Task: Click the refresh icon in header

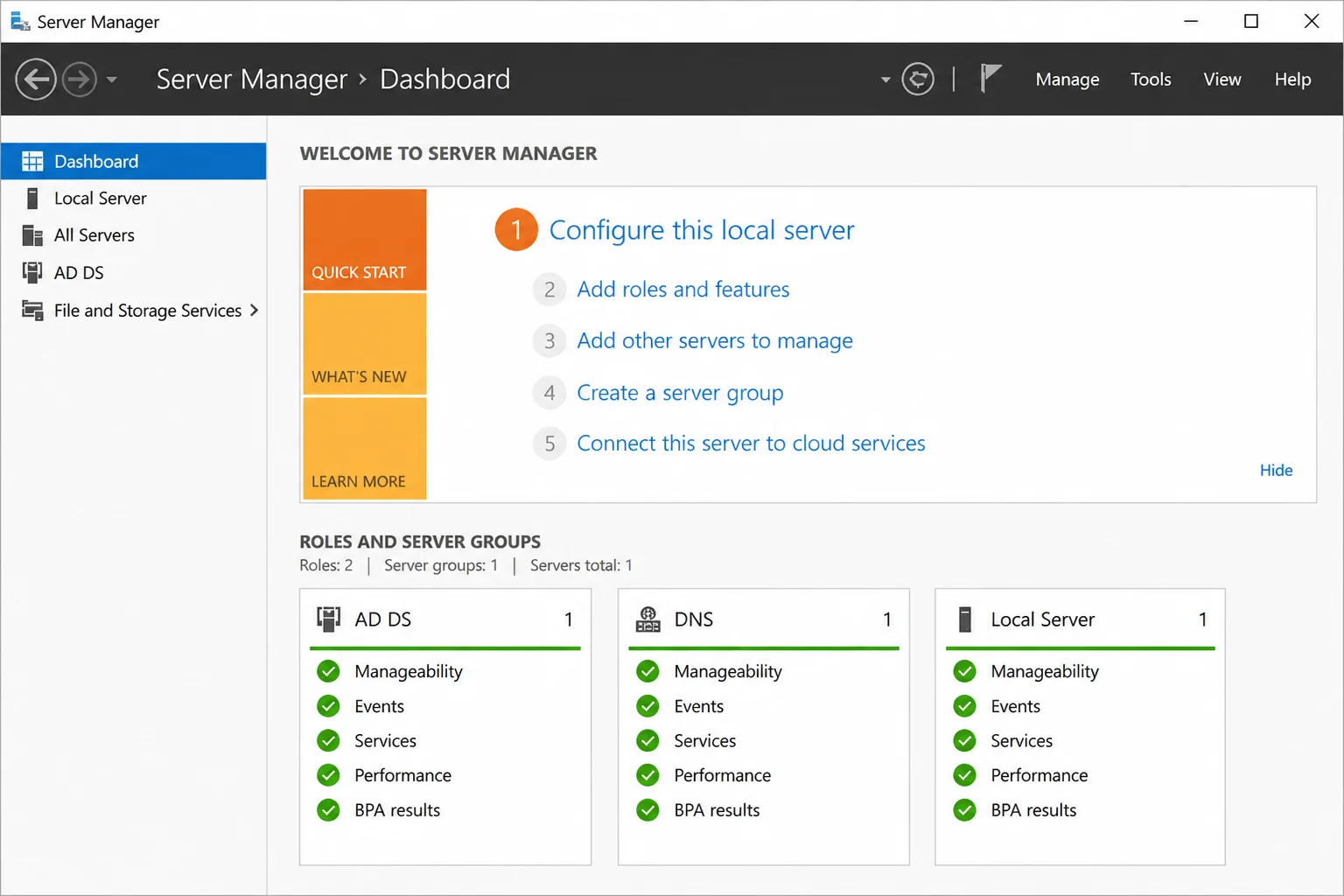Action: tap(918, 80)
